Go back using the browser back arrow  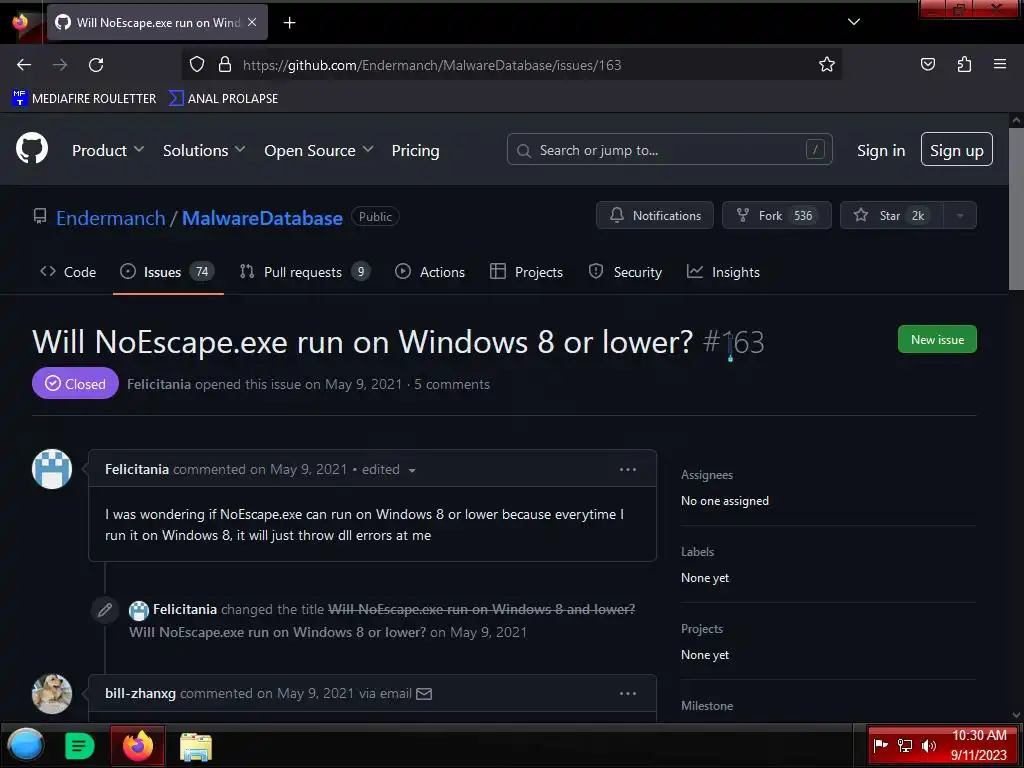tap(24, 65)
